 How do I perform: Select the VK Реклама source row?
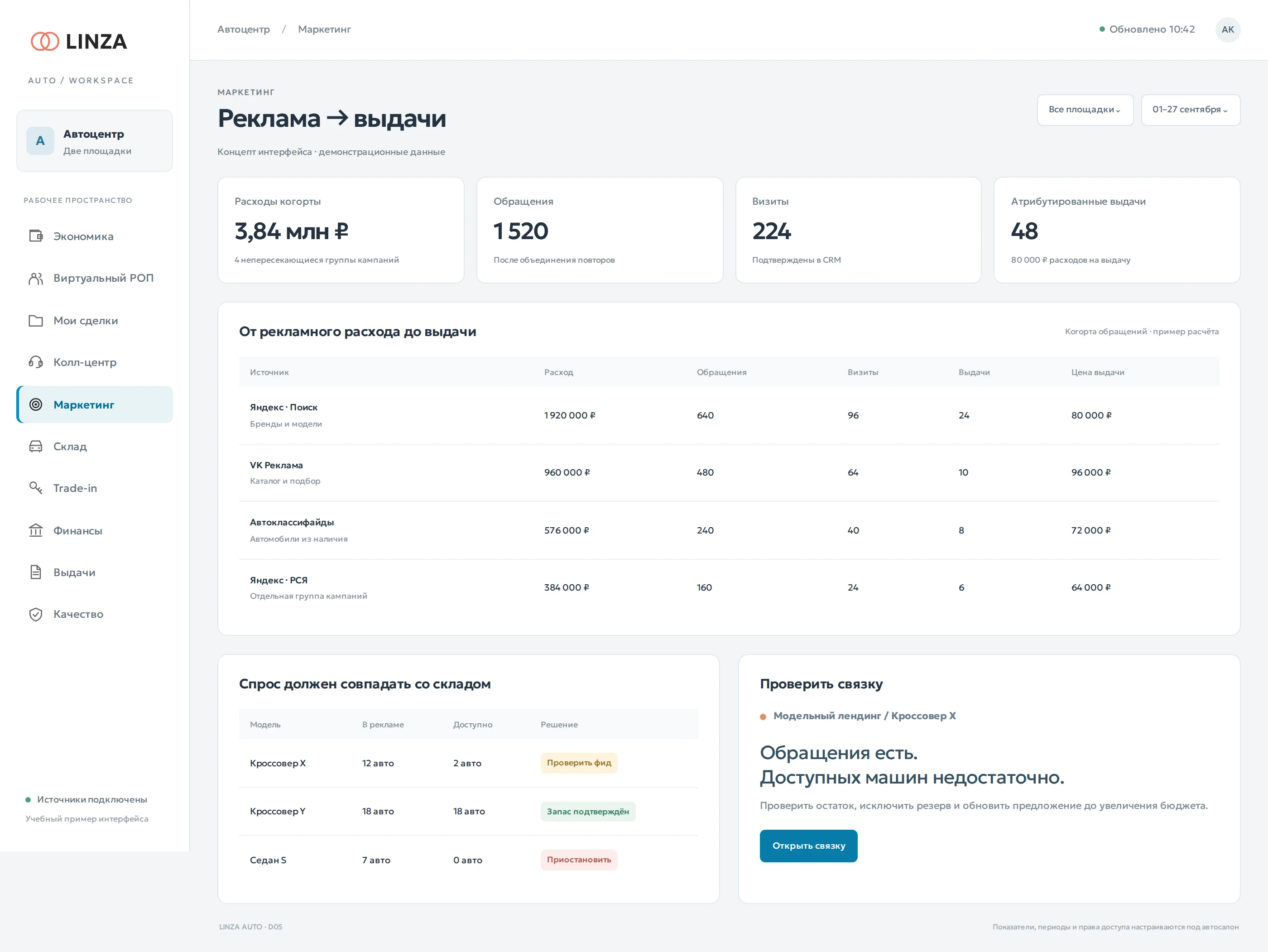click(729, 473)
